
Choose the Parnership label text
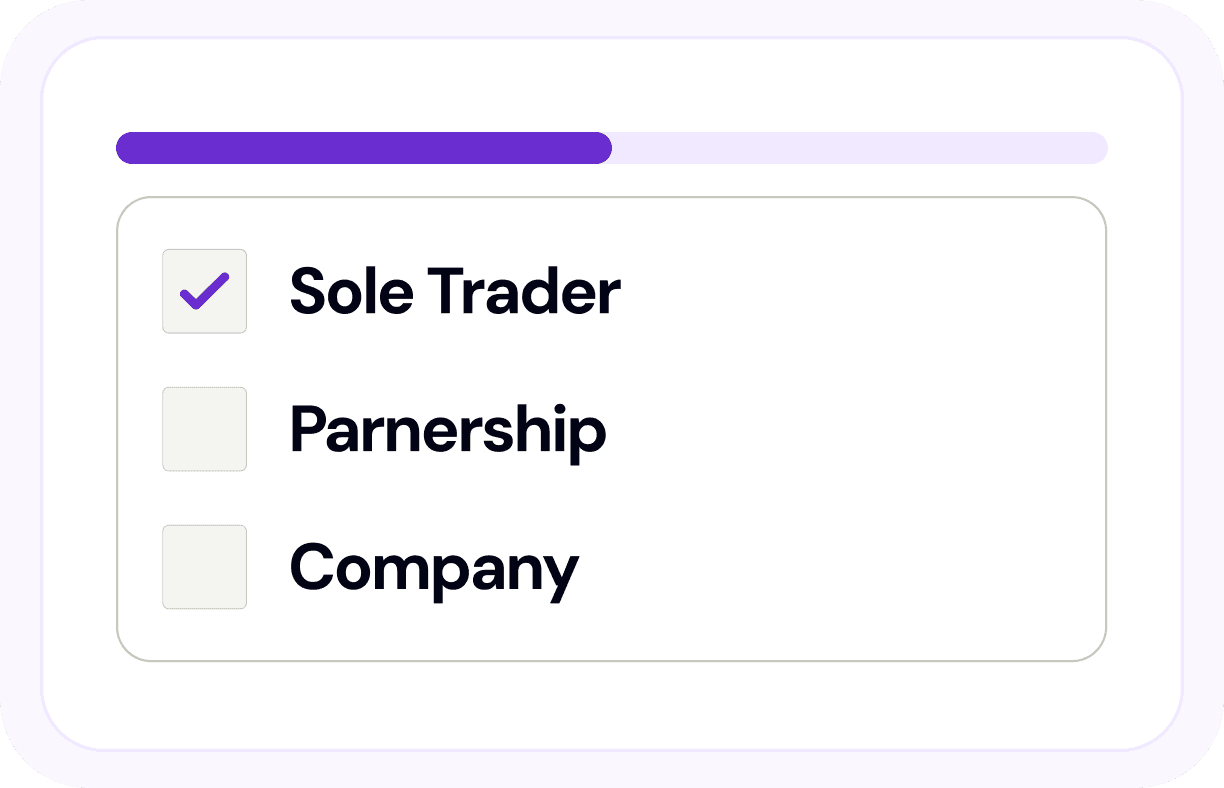point(448,430)
